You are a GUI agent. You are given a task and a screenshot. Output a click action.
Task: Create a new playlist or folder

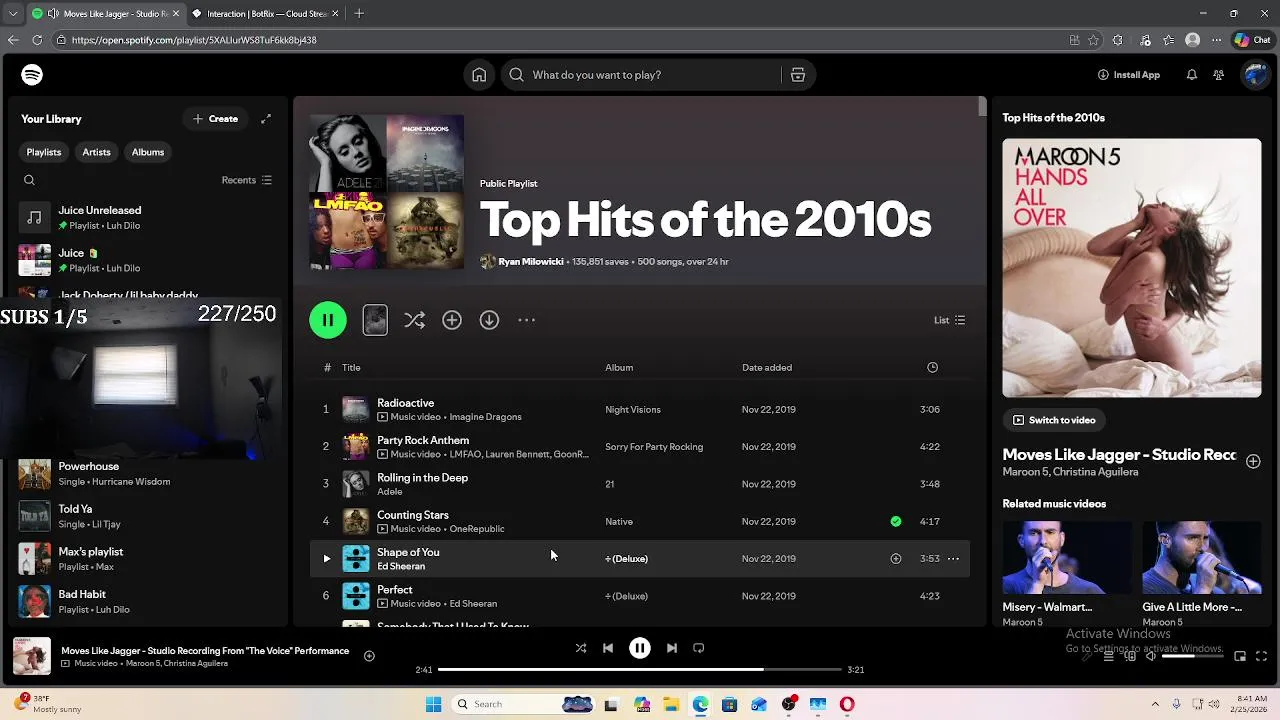coord(216,119)
